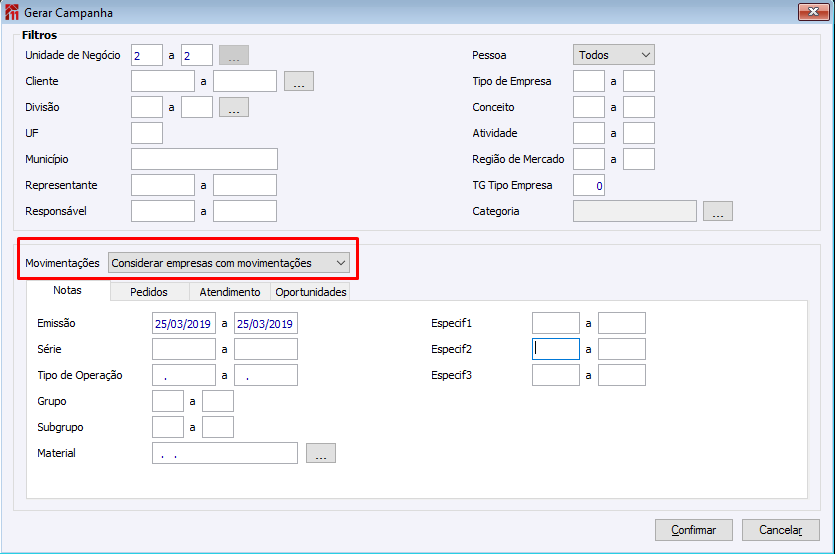Open the Cliente lookup ellipsis button
This screenshot has width=835, height=554.
pos(299,81)
